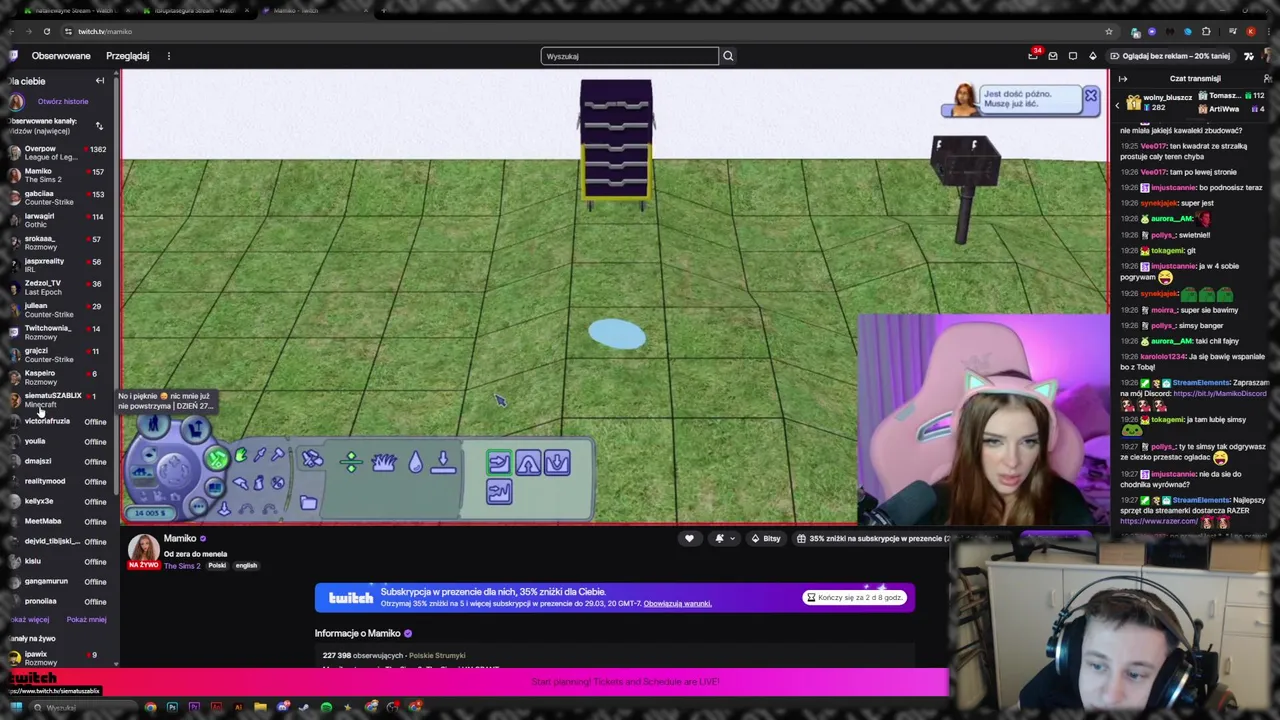Pick the Sims 2 sledgehammer tool
The image size is (1280, 720).
278,456
